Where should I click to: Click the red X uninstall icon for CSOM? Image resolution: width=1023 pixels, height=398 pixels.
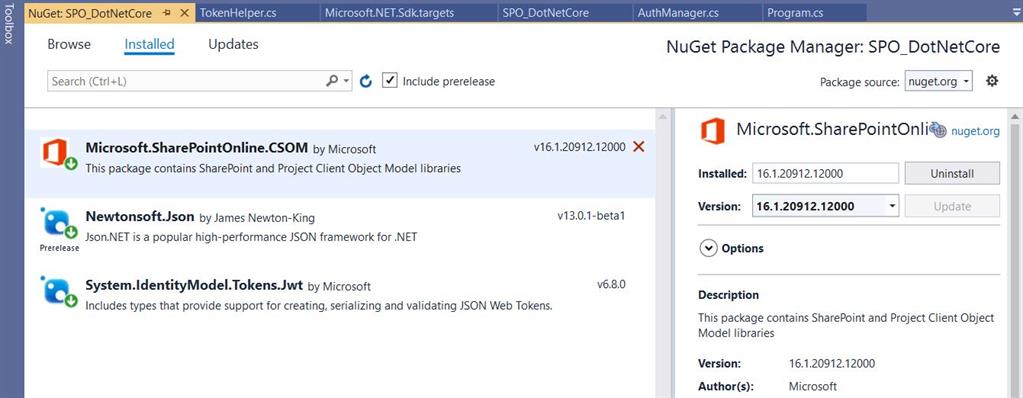click(639, 147)
